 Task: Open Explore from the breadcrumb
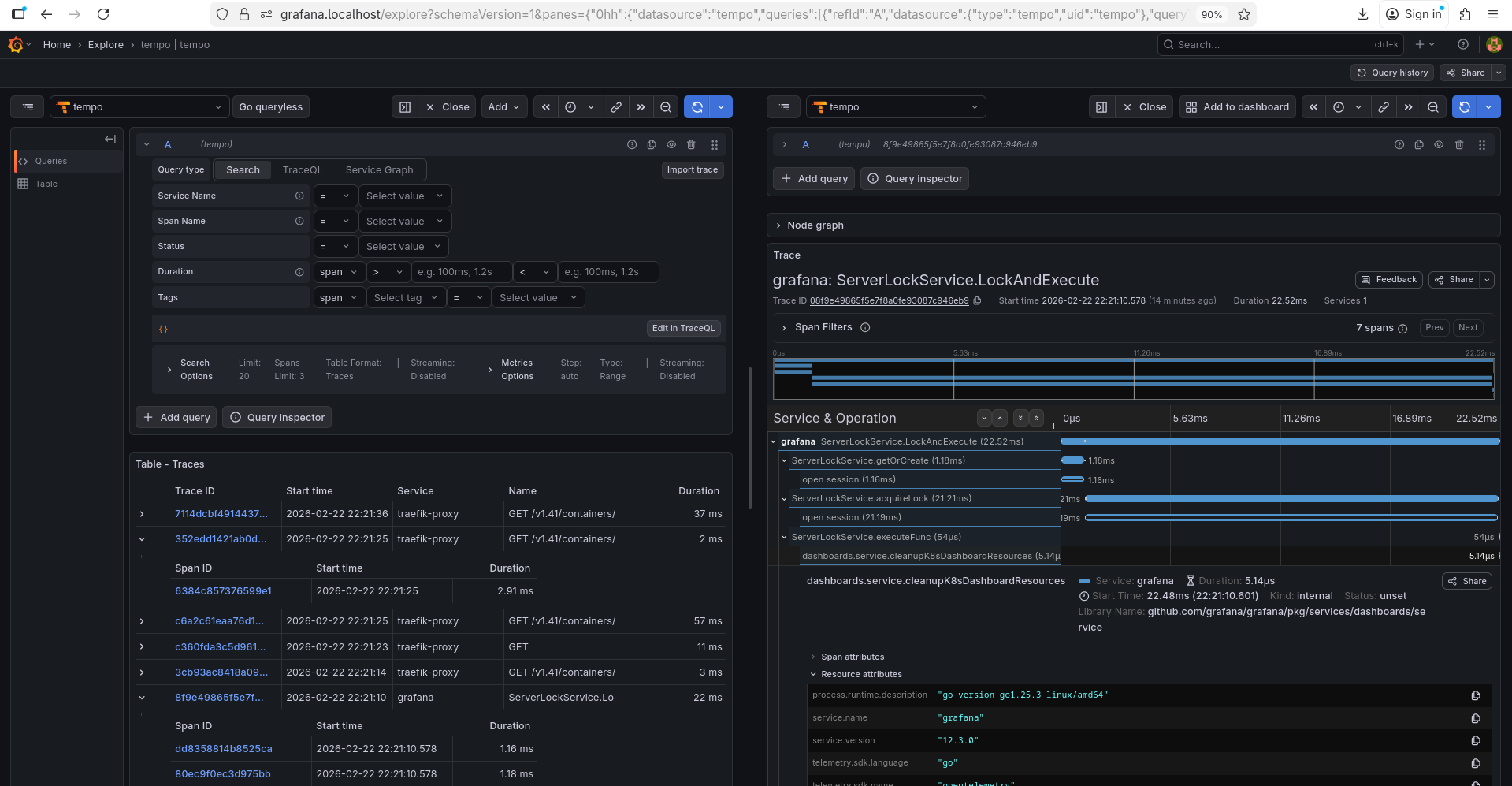click(106, 45)
